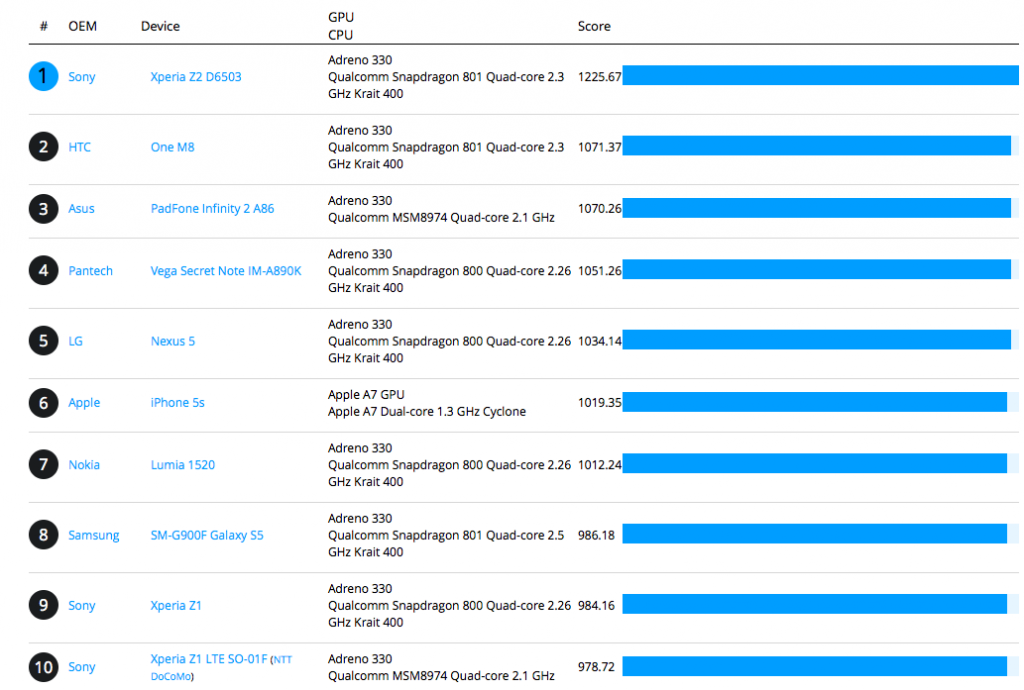This screenshot has height=690, width=1024.
Task: Select the rank 7 badge beside Nokia
Action: point(43,465)
